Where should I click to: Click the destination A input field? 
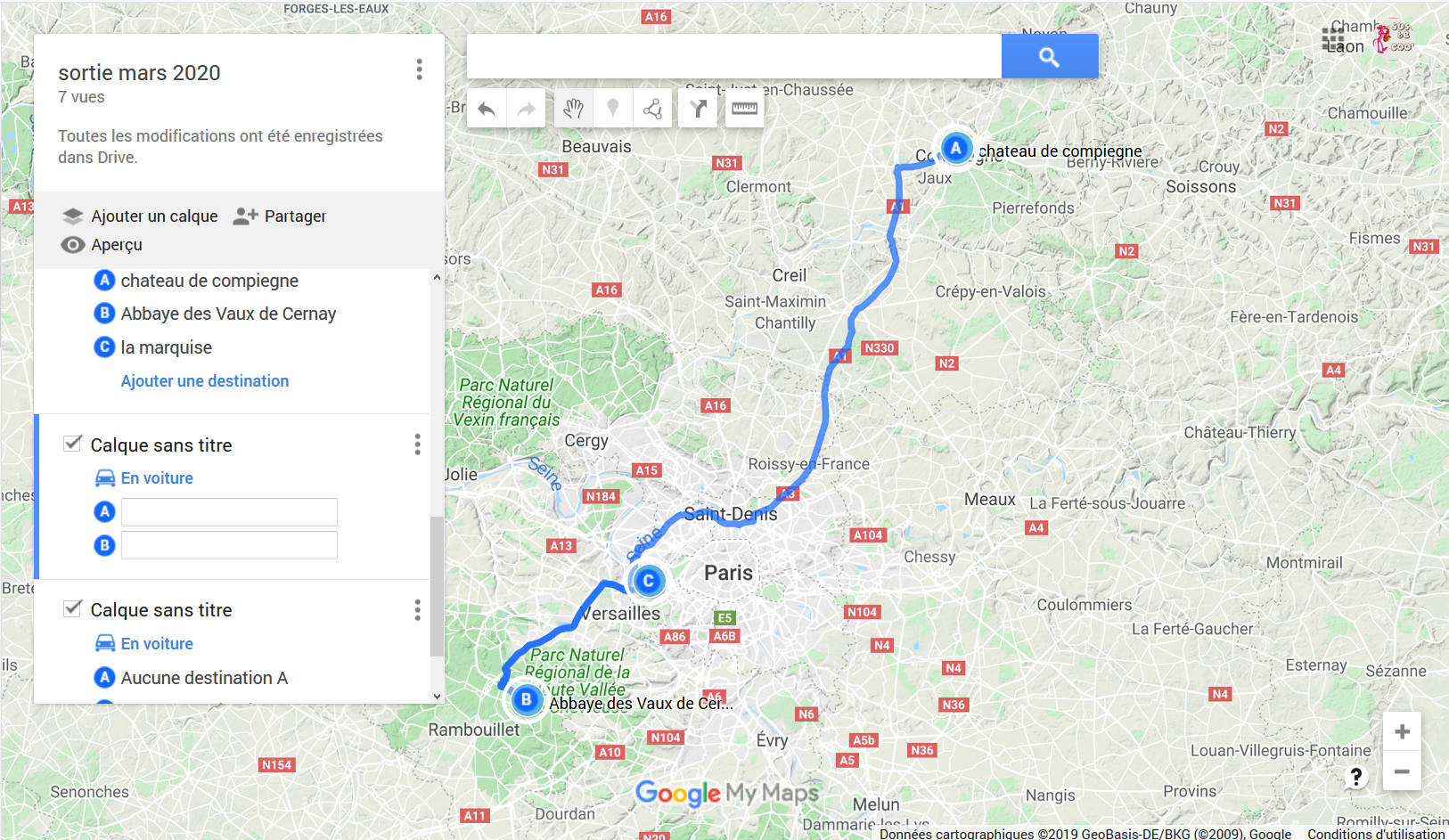click(229, 512)
